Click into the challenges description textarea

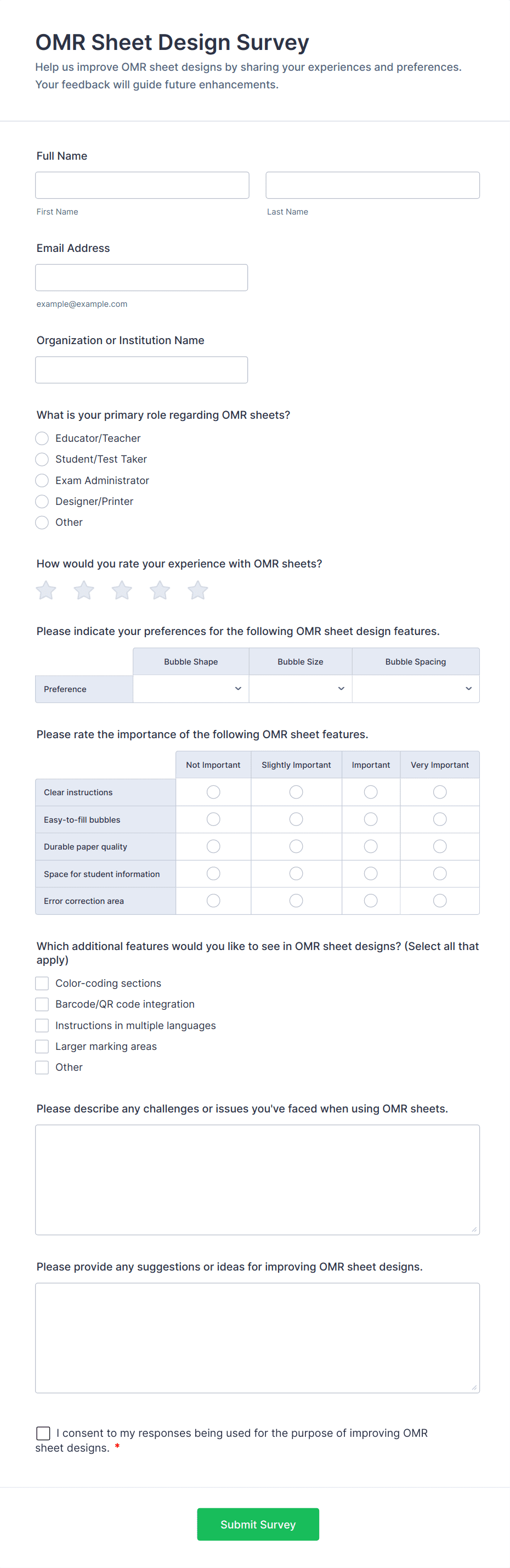257,1179
